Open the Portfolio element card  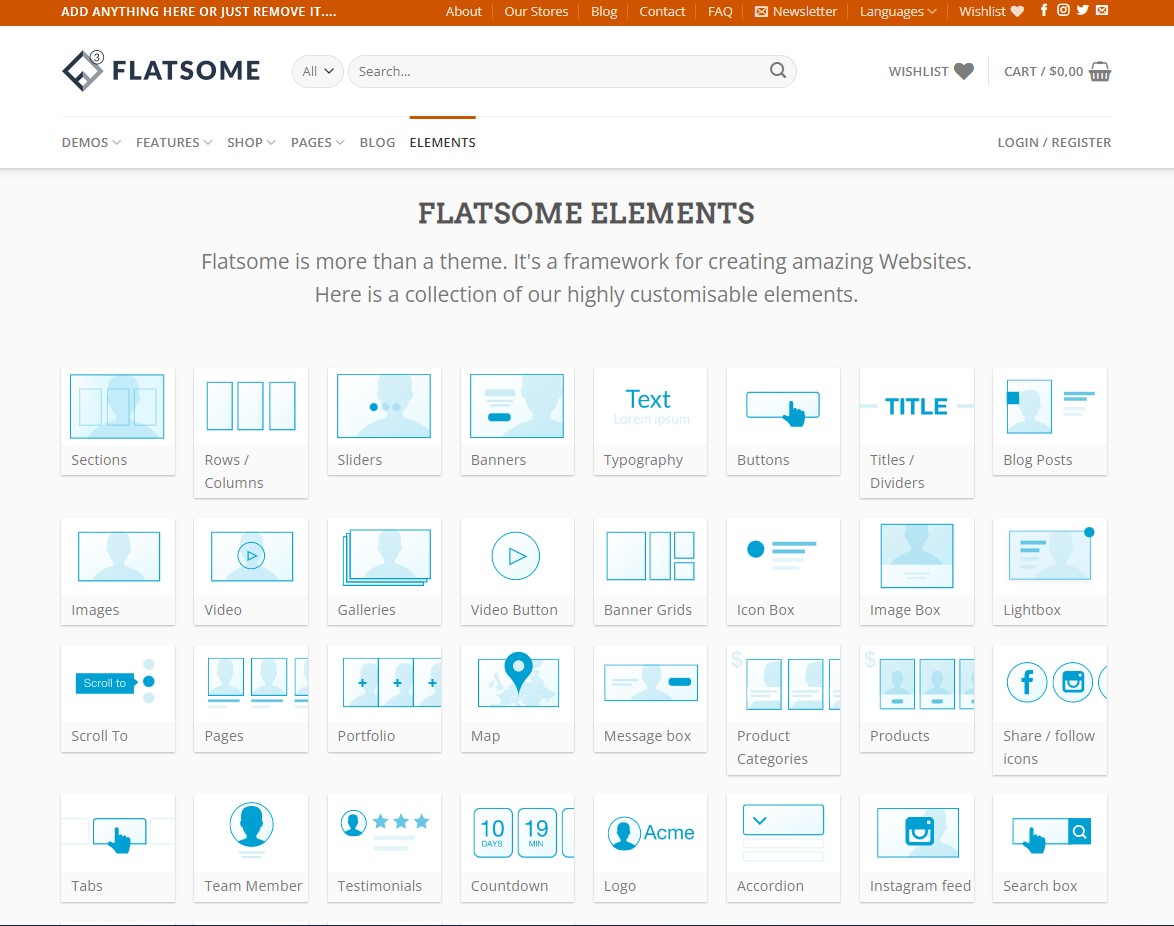point(384,698)
